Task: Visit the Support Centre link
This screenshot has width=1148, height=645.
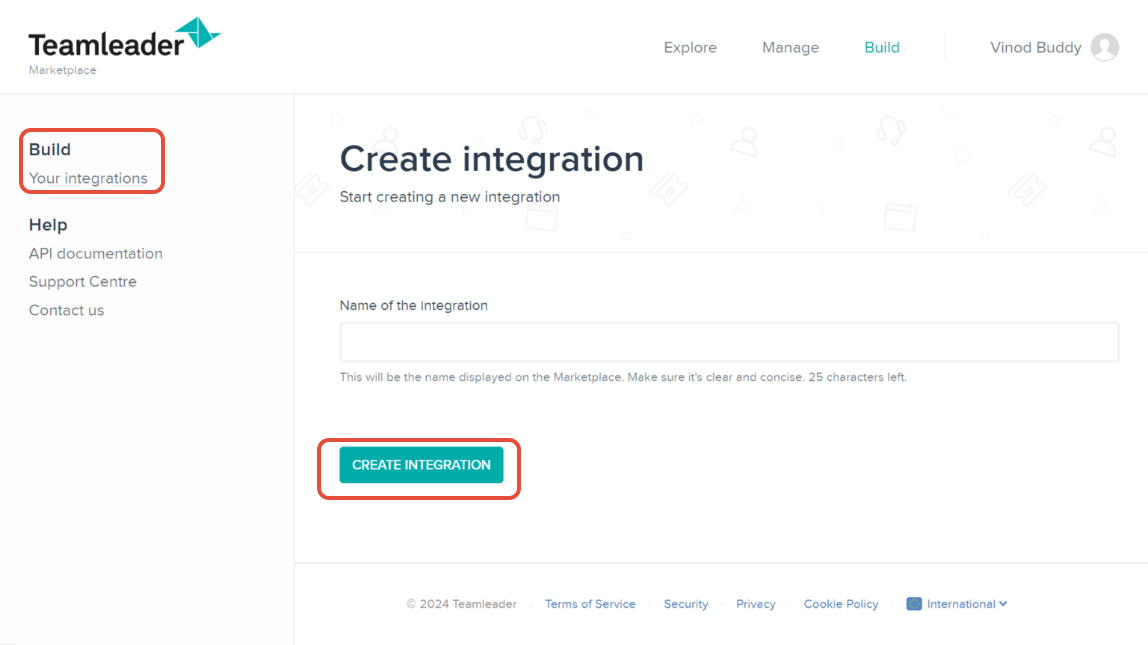Action: click(x=83, y=282)
